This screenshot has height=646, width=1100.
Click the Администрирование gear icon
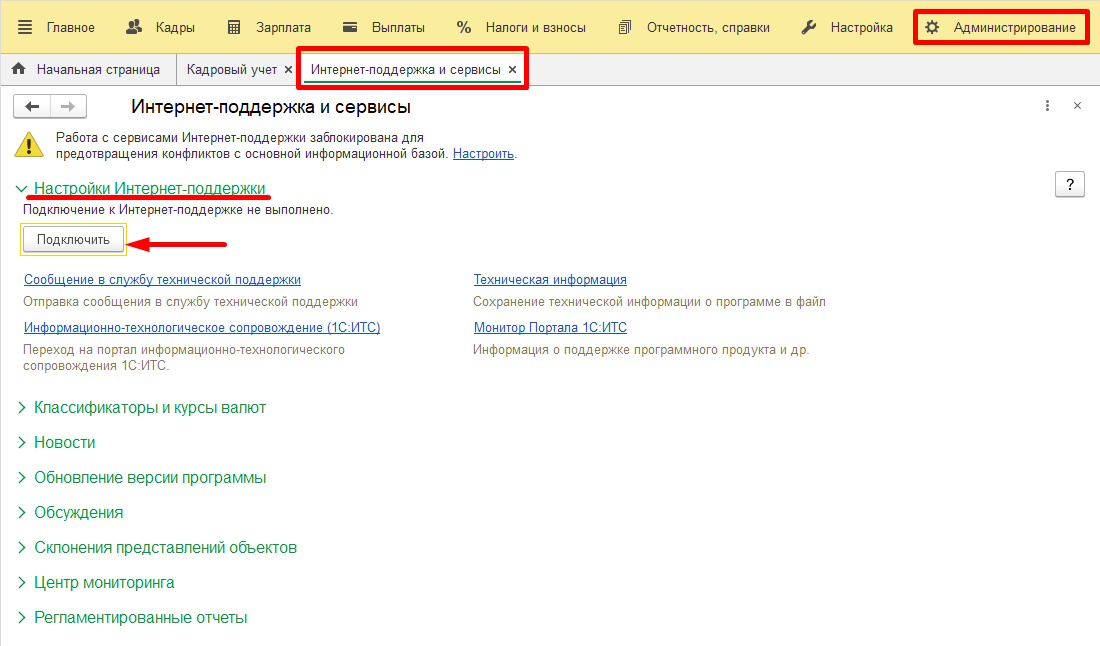(x=932, y=27)
